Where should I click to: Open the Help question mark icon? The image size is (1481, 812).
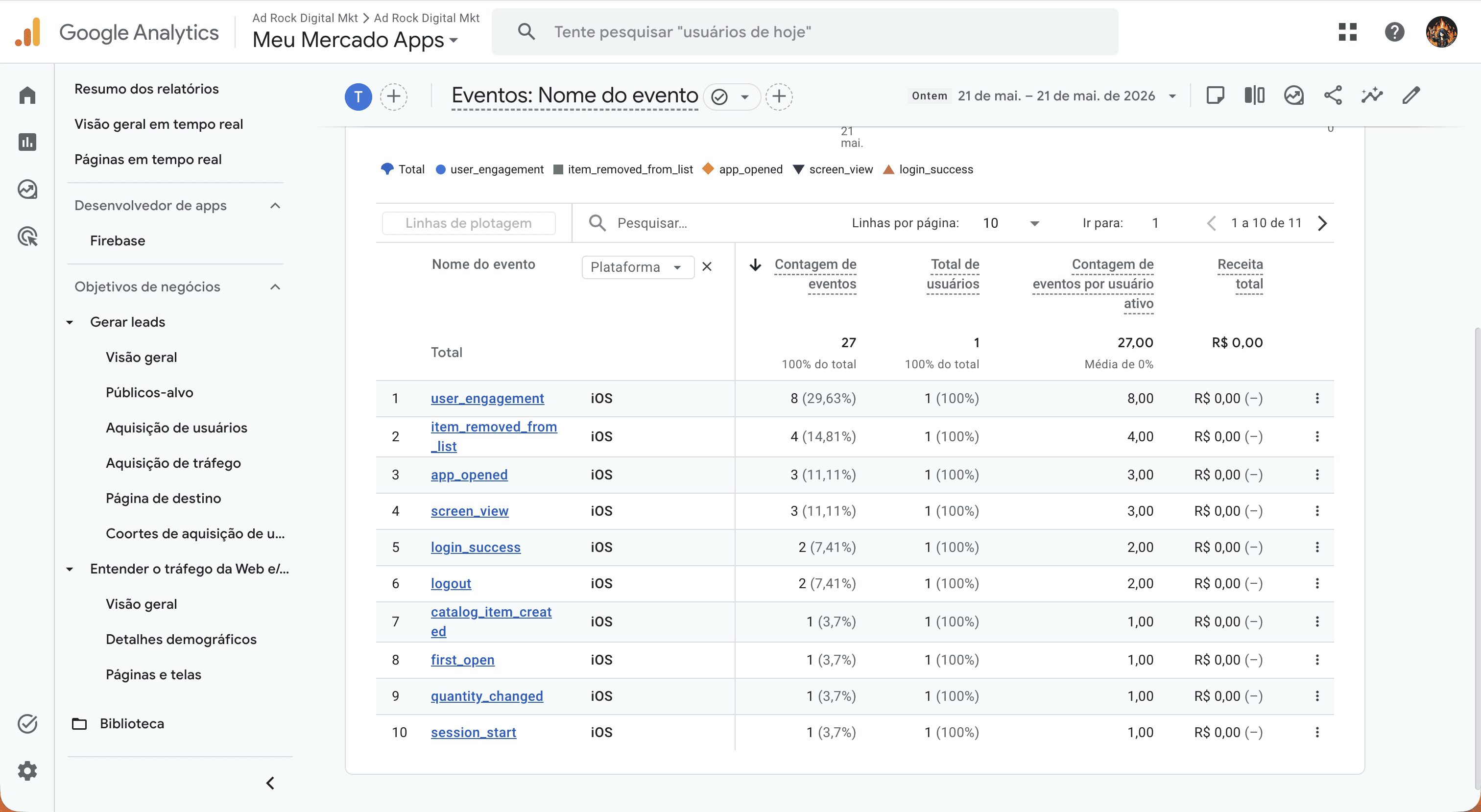[1394, 32]
